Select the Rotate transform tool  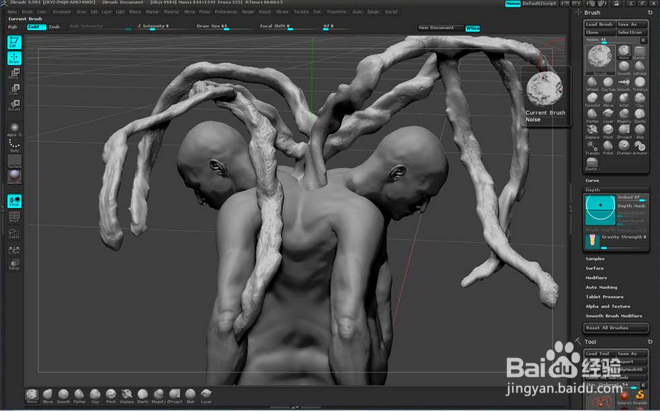tap(14, 105)
